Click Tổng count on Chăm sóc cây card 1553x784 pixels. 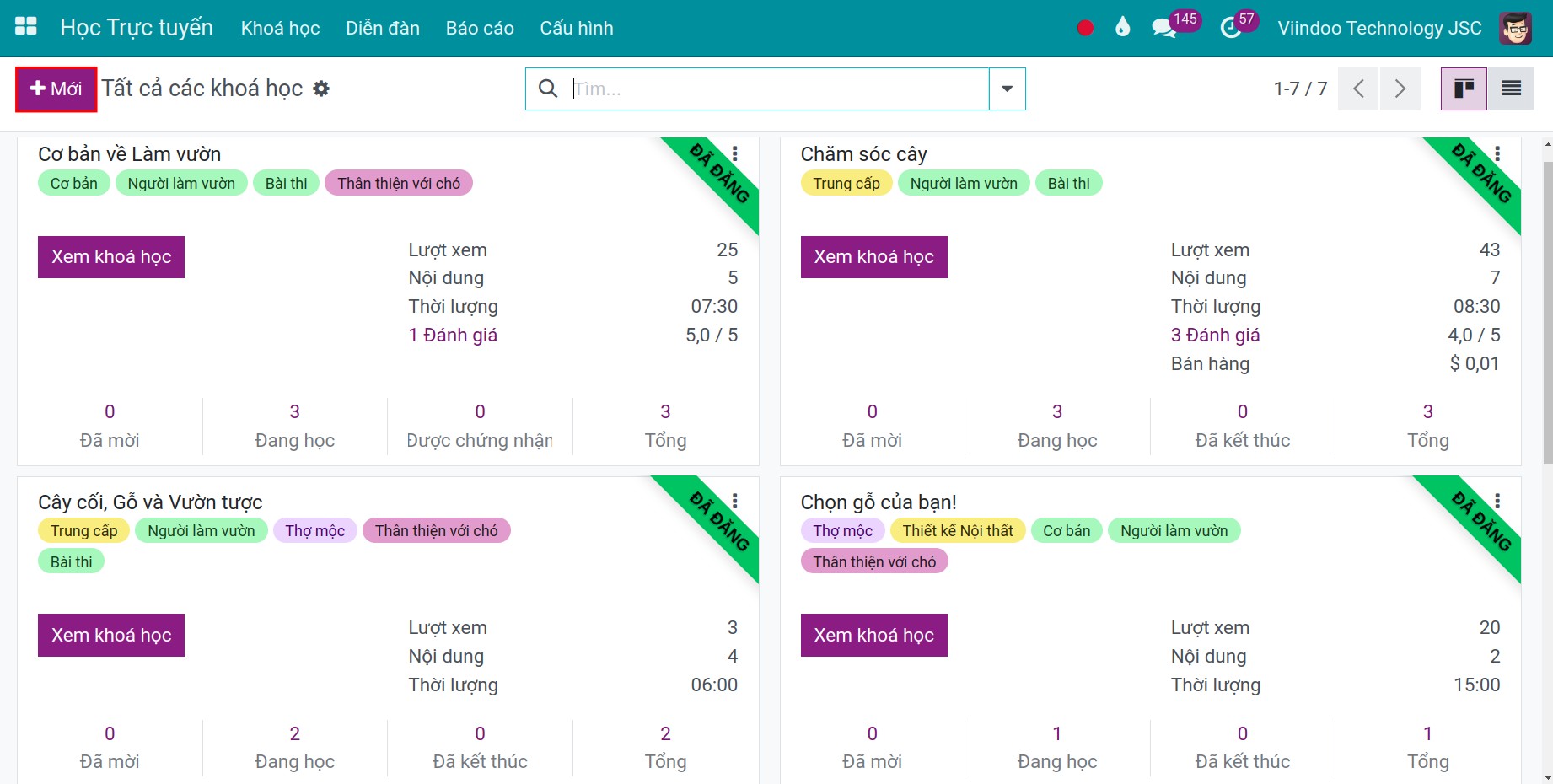click(1428, 426)
